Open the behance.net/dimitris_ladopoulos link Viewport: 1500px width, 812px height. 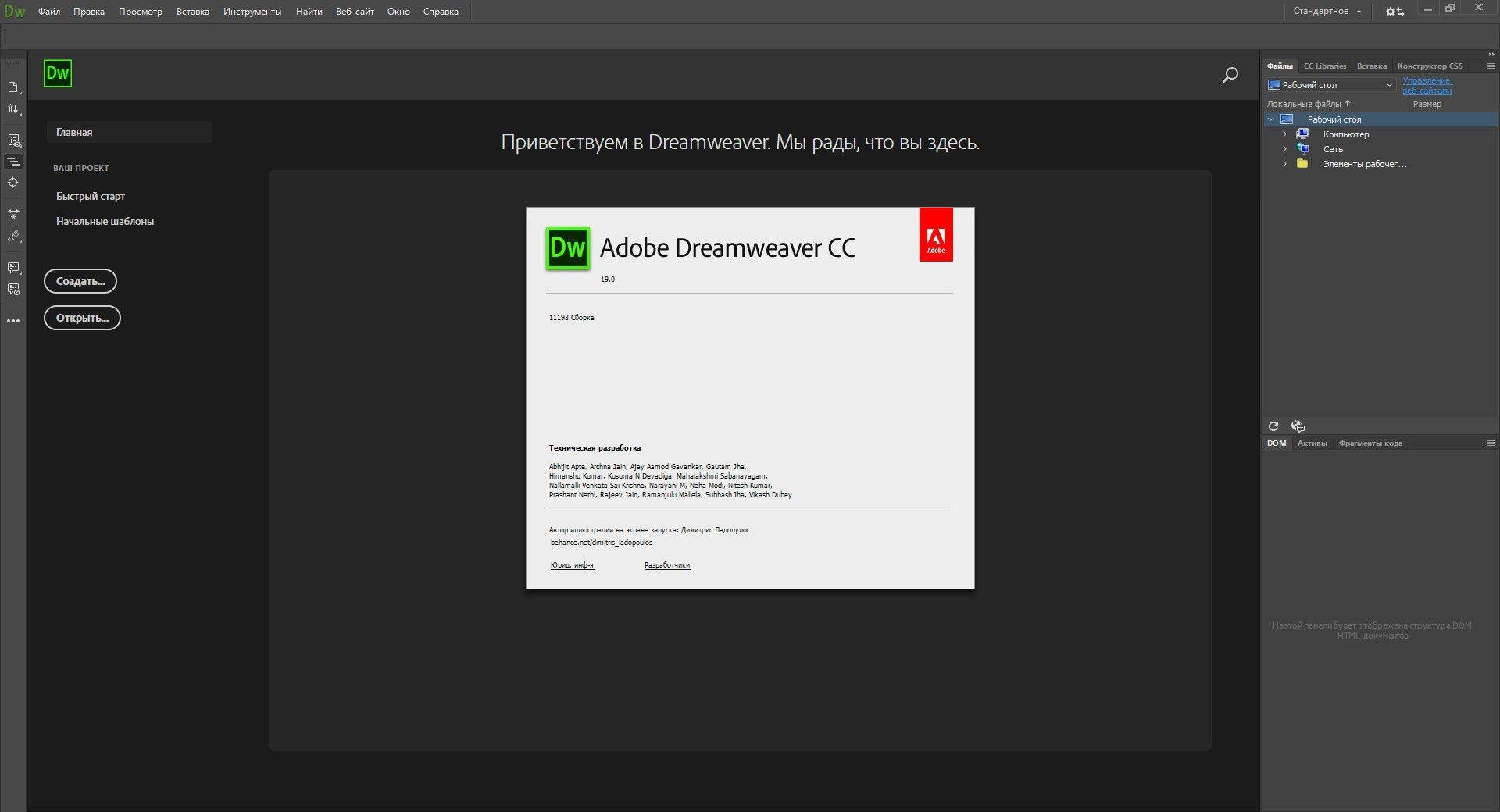[x=602, y=542]
